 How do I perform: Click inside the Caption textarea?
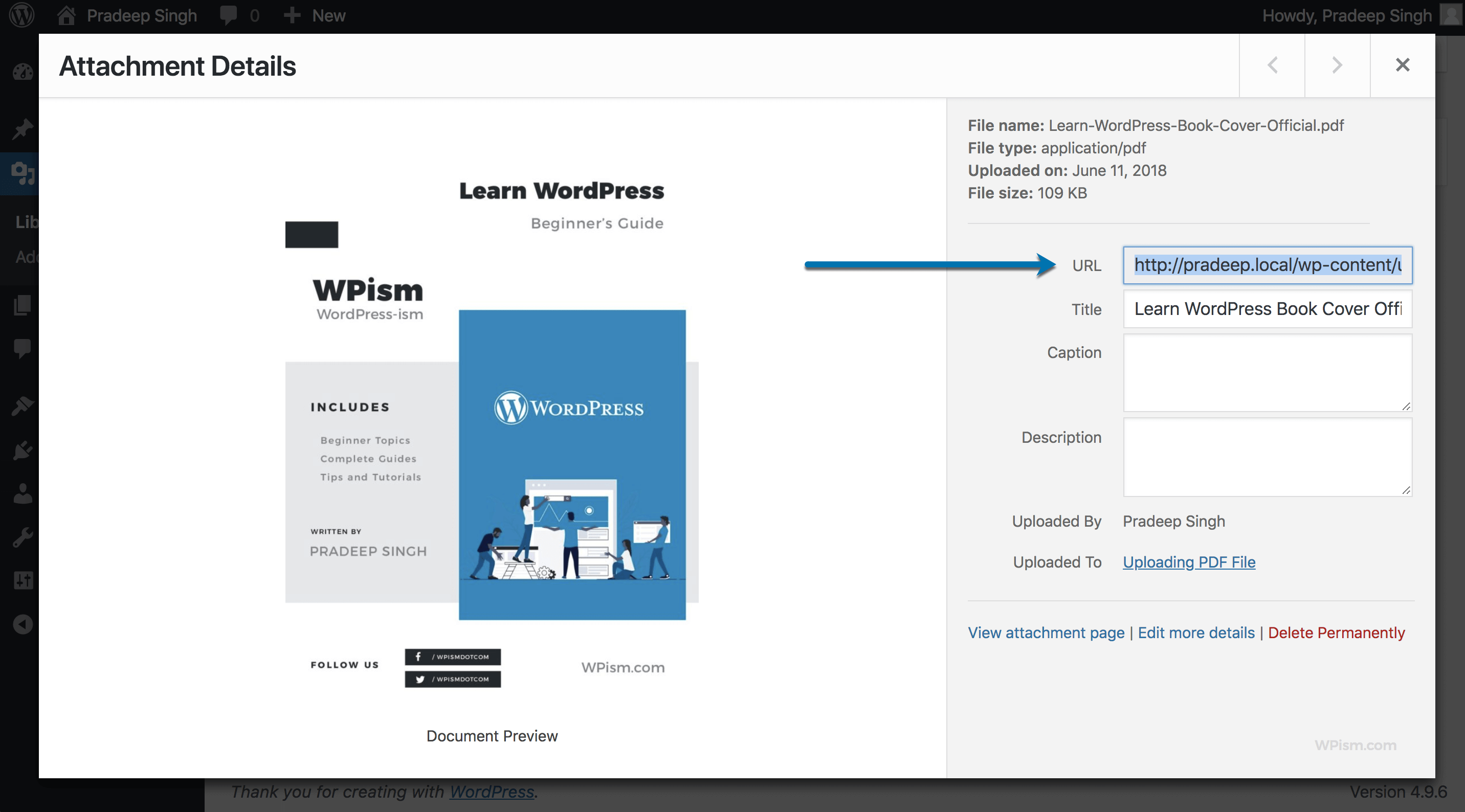tap(1267, 372)
